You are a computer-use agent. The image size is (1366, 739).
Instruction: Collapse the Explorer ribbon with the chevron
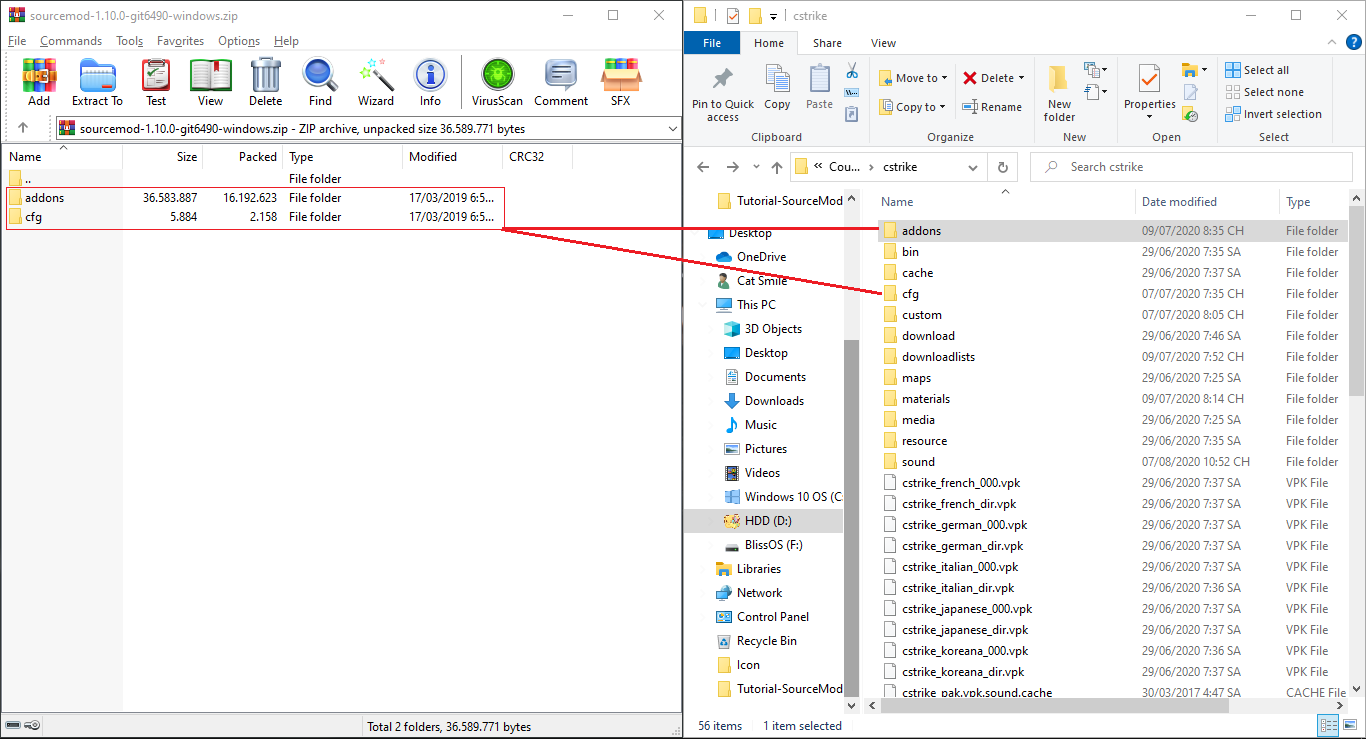click(x=1330, y=42)
